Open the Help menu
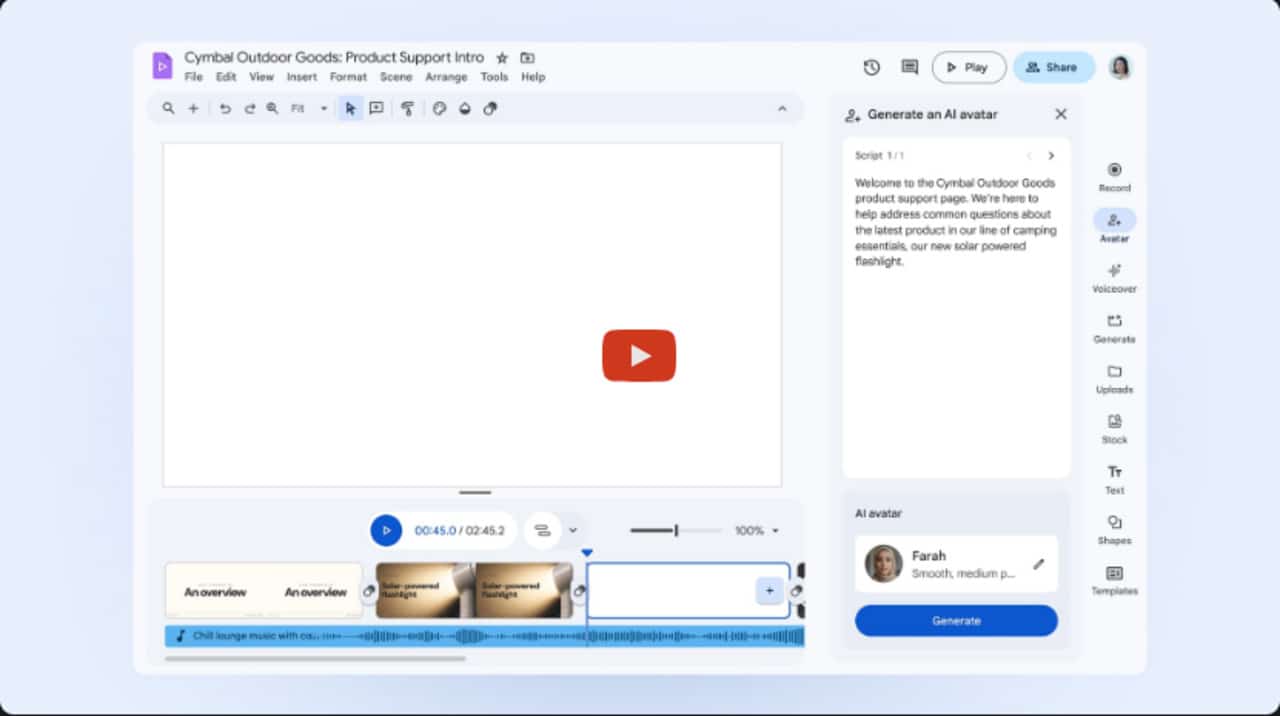This screenshot has width=1280, height=716. [533, 77]
